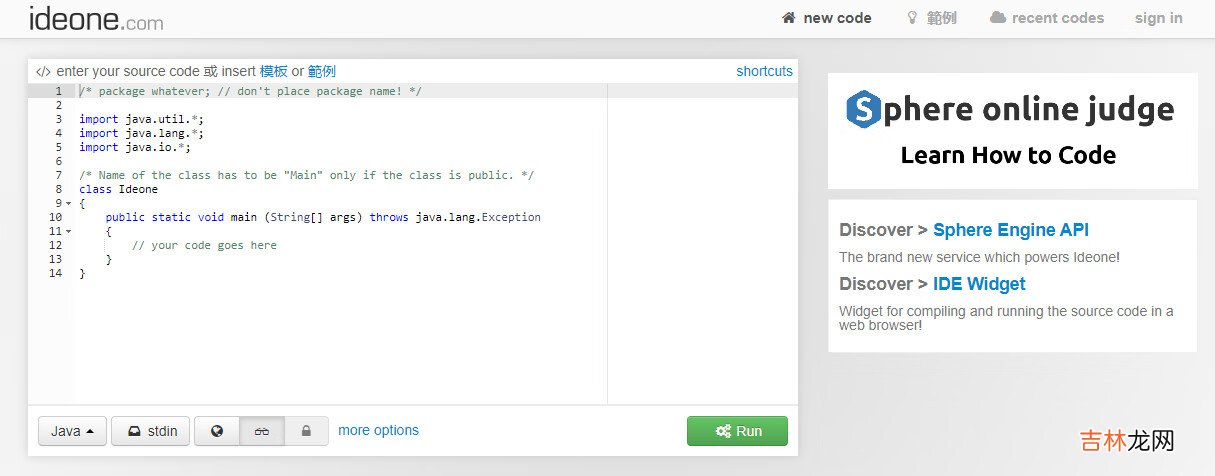
Task: Click the tray icon on stdin button
Action: coord(133,432)
